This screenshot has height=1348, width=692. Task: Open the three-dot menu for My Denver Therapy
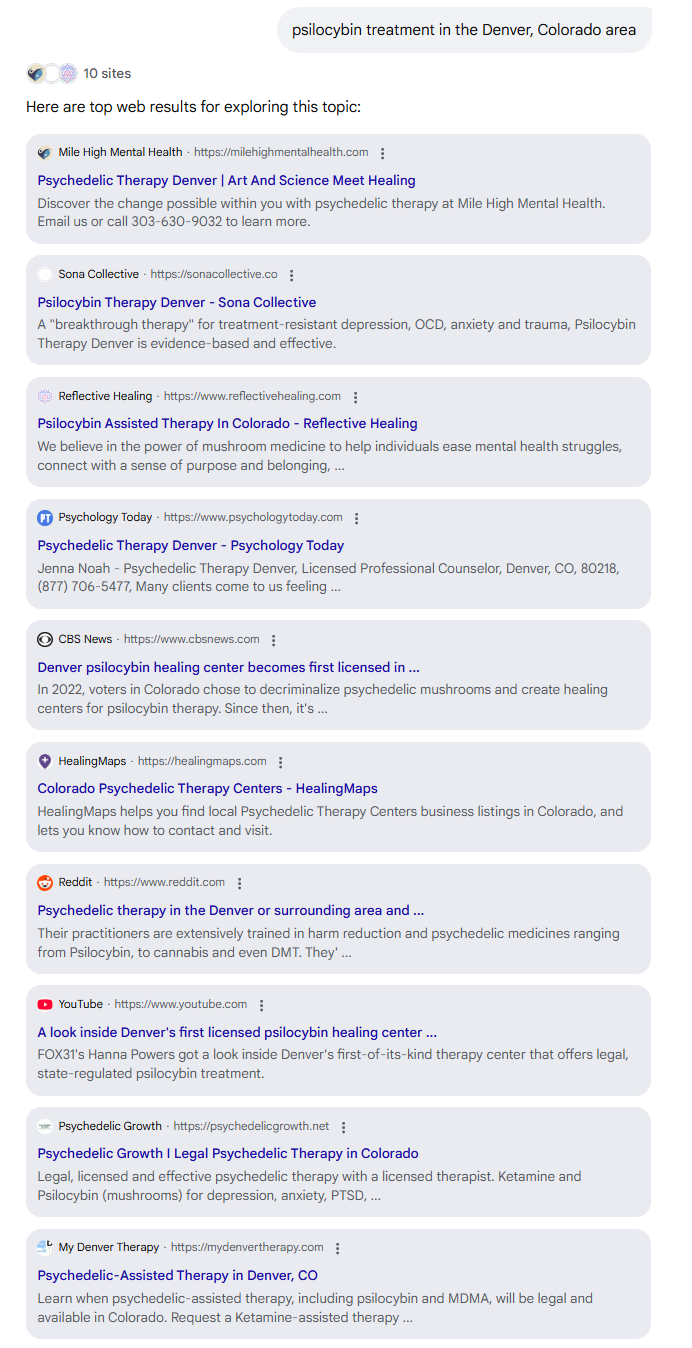(x=338, y=1248)
